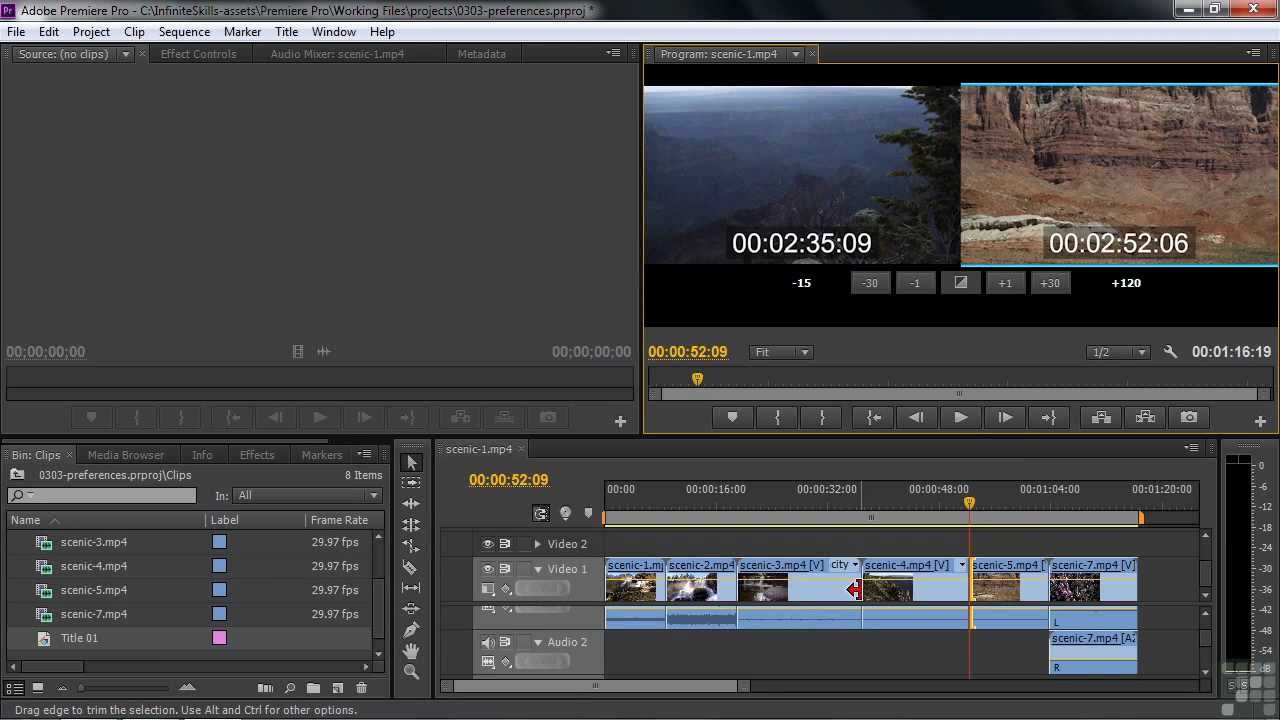Play the sequence in Program Monitor
Screen dimensions: 1280x720
click(x=961, y=417)
